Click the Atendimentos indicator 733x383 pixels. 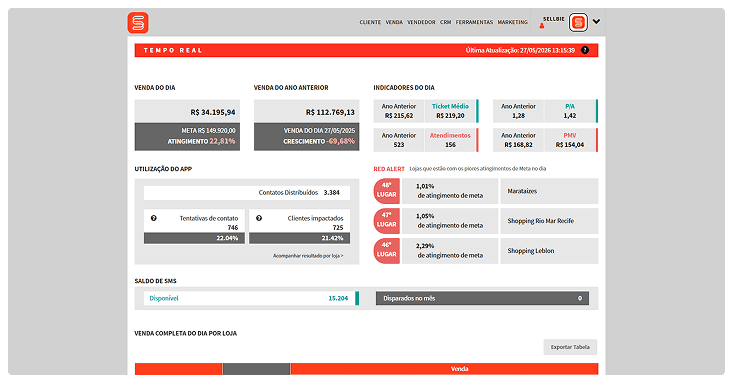click(450, 140)
